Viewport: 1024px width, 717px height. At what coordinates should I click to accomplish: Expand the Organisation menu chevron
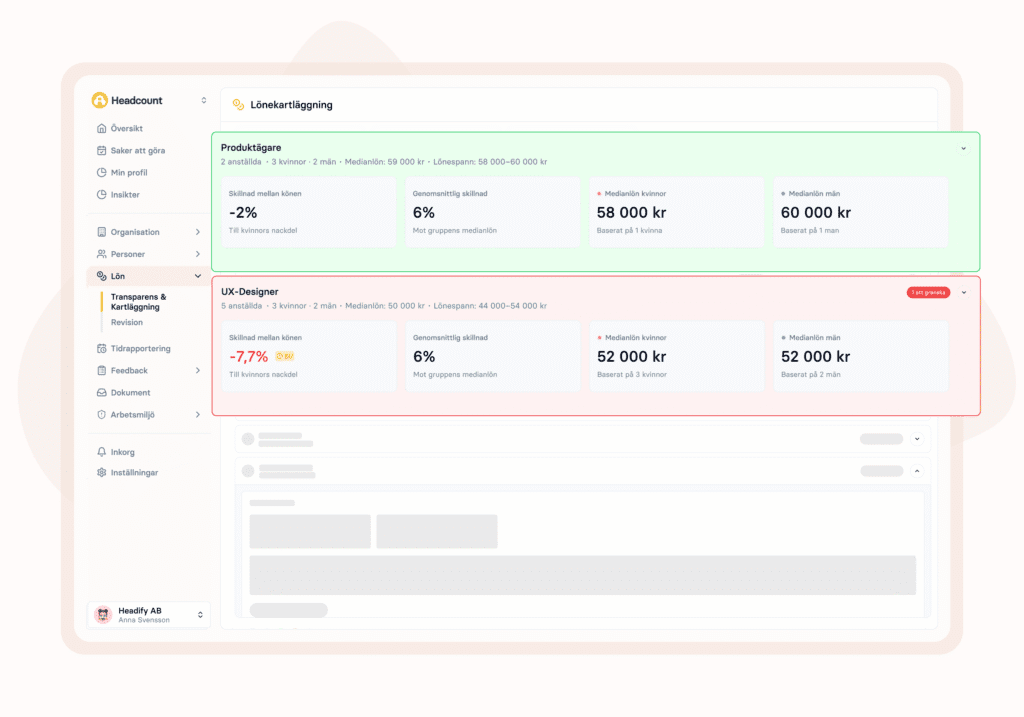coord(198,232)
